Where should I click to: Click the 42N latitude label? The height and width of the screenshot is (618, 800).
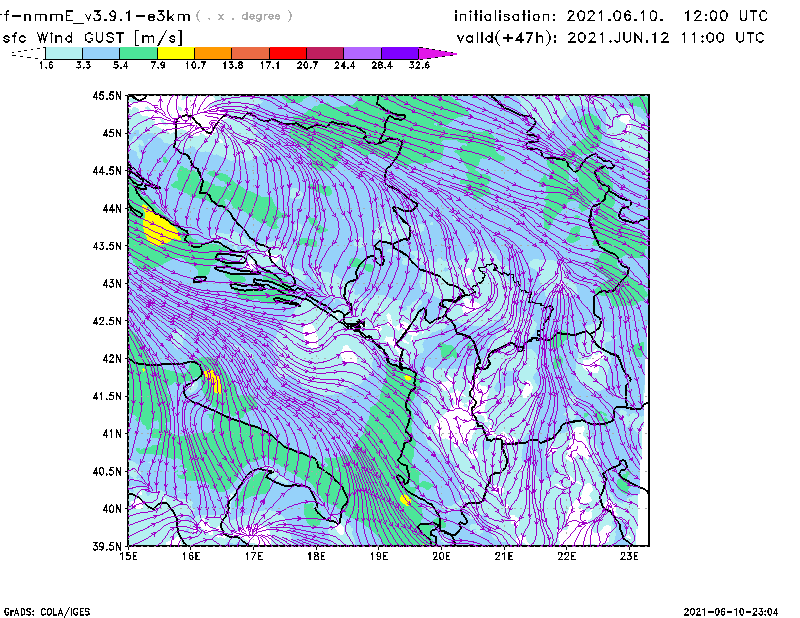tap(112, 358)
